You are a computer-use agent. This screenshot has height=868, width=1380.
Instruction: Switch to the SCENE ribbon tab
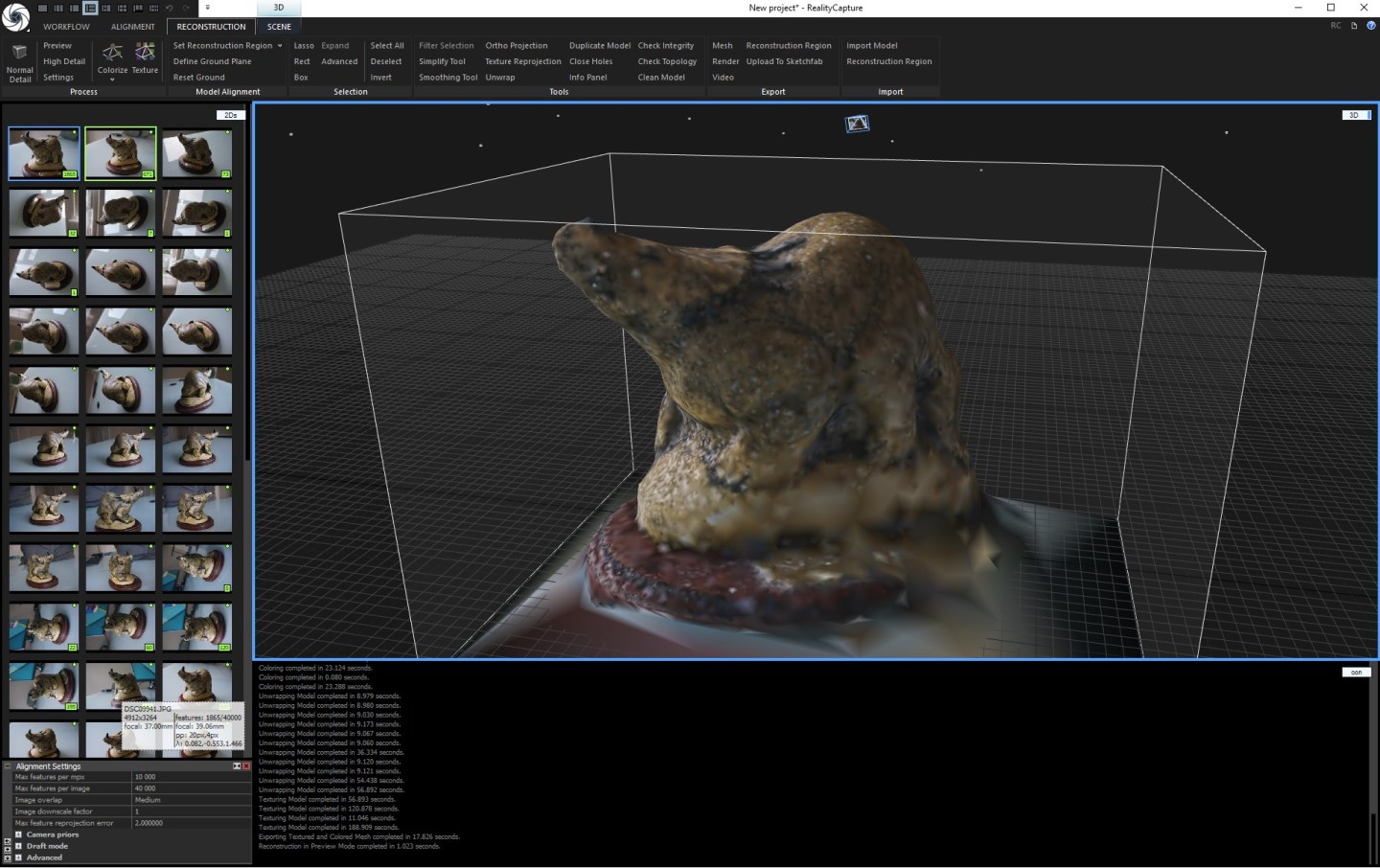click(279, 27)
